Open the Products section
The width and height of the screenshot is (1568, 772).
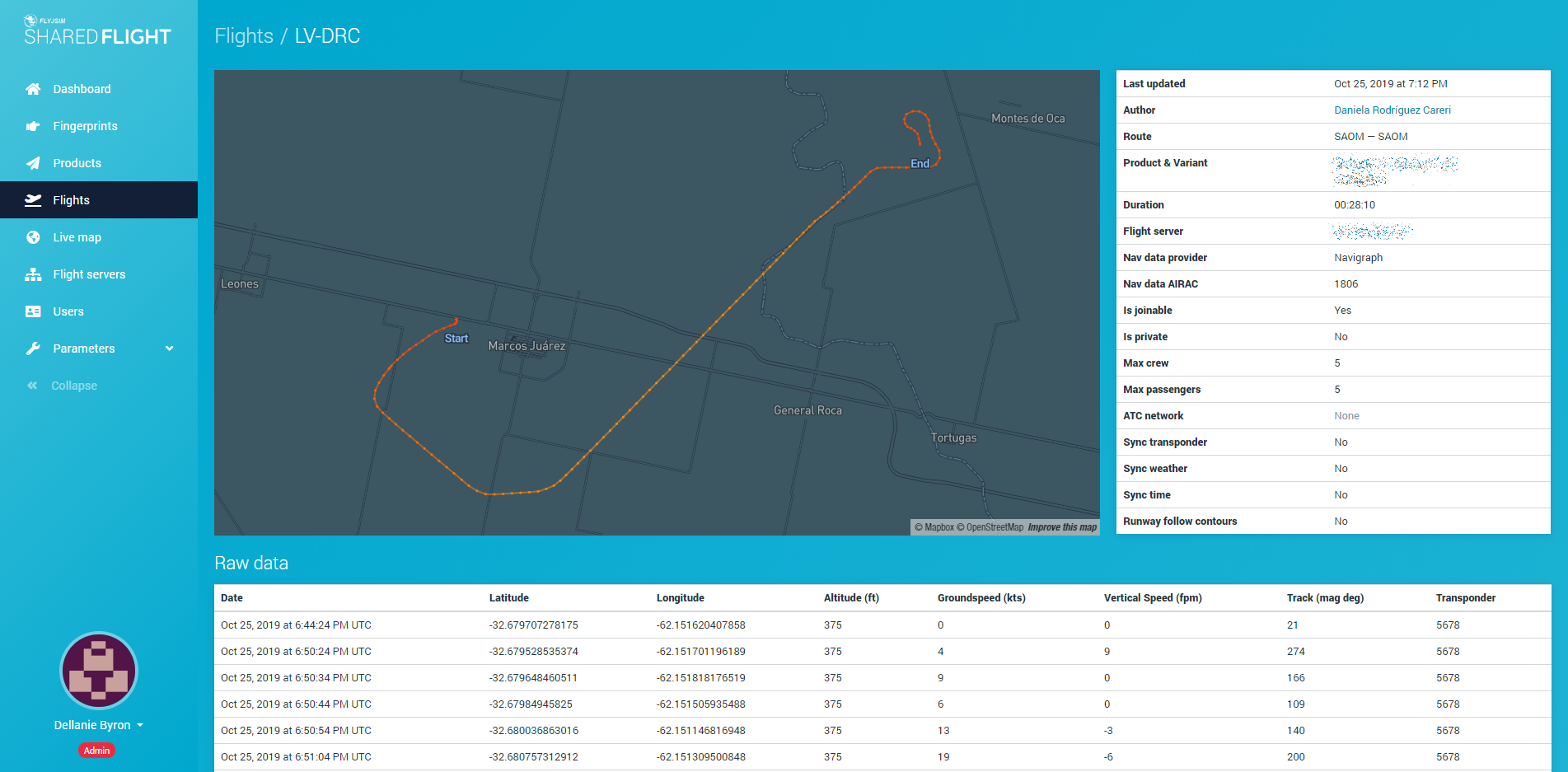pyautogui.click(x=99, y=163)
